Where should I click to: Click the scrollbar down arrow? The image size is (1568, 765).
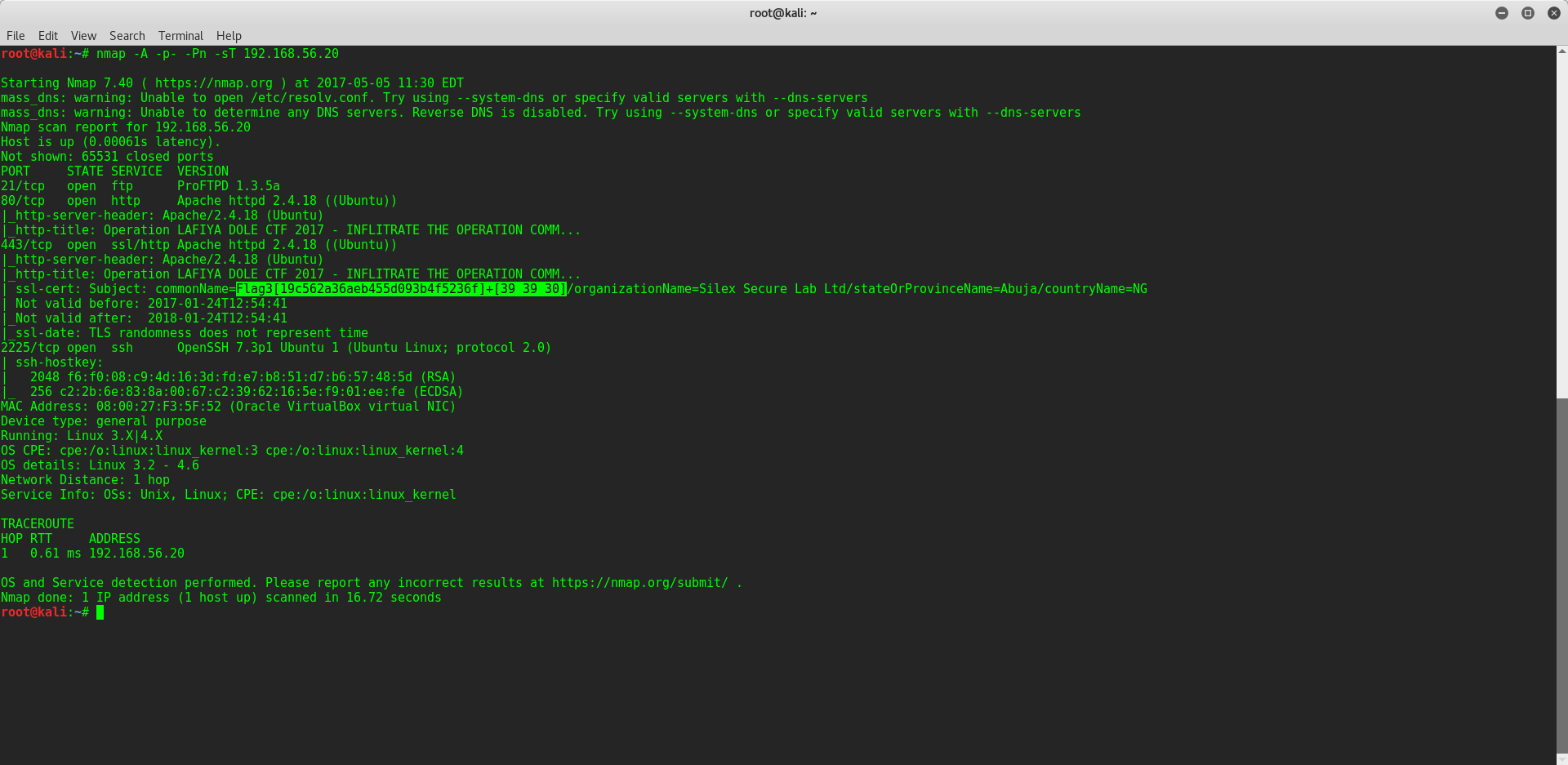pyautogui.click(x=1562, y=759)
